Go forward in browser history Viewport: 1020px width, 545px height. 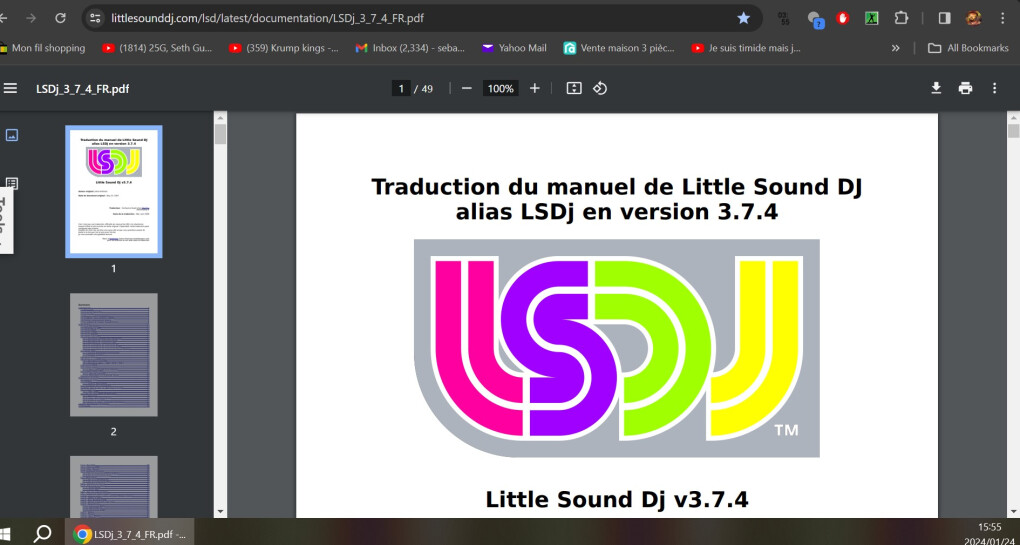(x=31, y=18)
